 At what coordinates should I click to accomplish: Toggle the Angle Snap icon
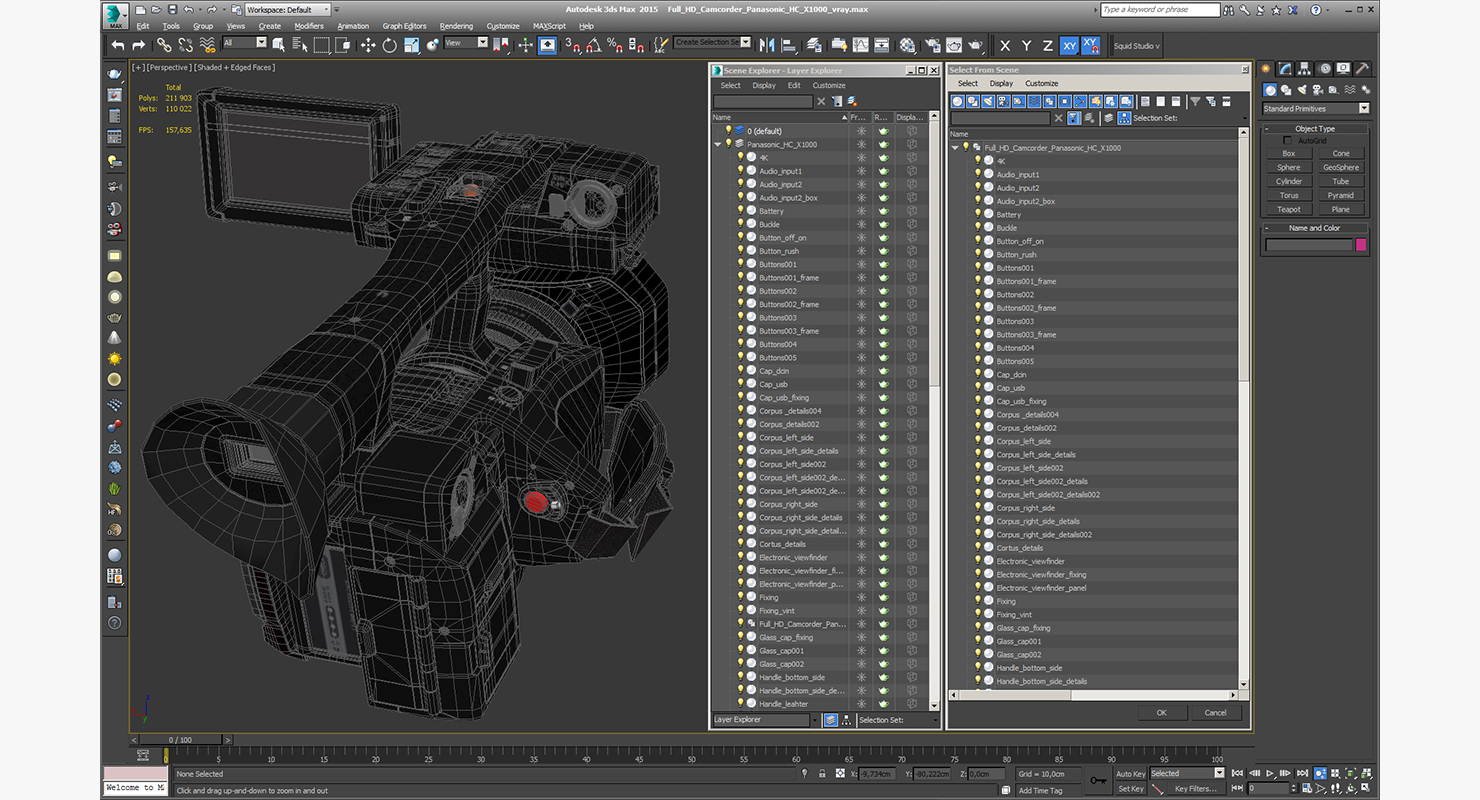pyautogui.click(x=594, y=45)
